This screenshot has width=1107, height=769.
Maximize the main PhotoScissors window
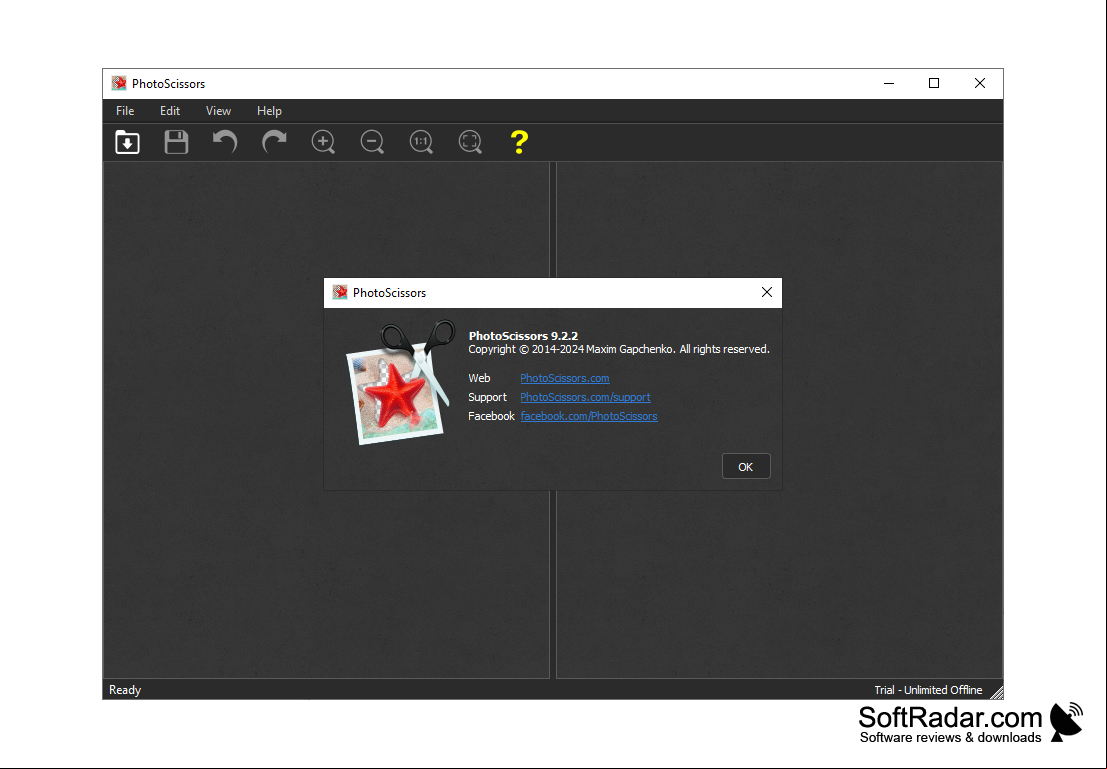933,83
